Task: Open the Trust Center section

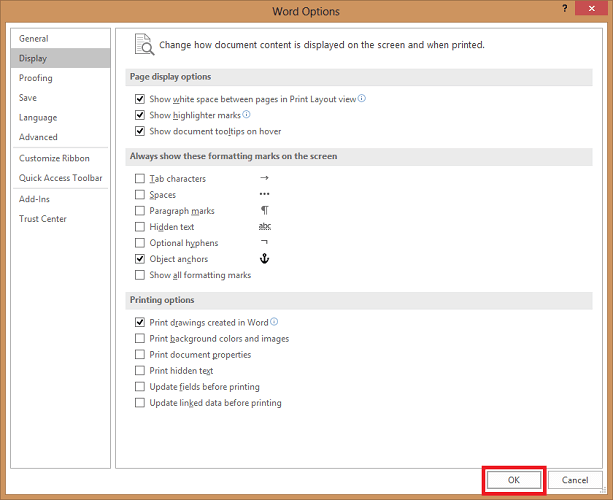Action: 43,219
